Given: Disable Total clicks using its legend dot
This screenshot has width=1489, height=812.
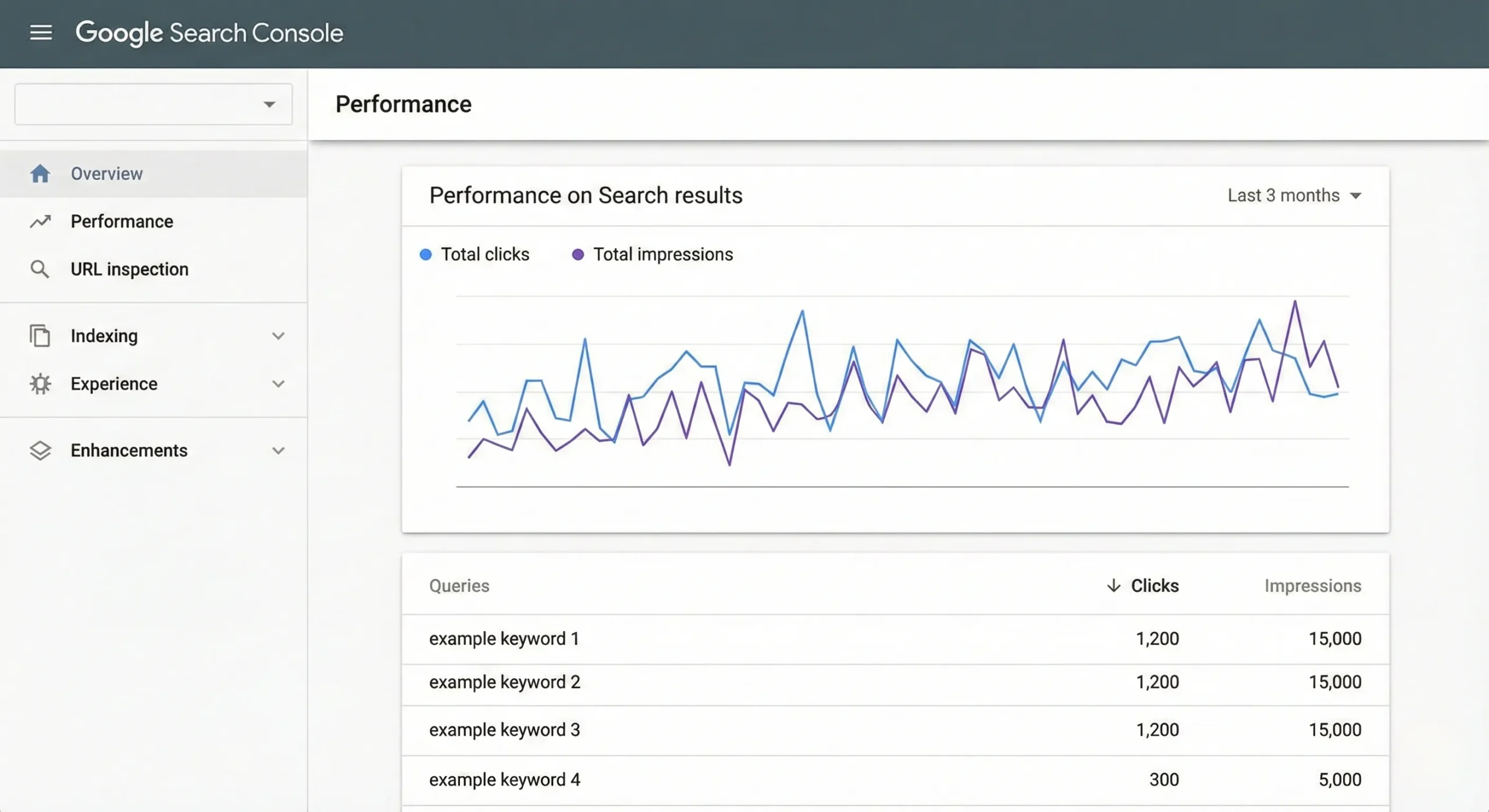Looking at the screenshot, I should click(426, 254).
